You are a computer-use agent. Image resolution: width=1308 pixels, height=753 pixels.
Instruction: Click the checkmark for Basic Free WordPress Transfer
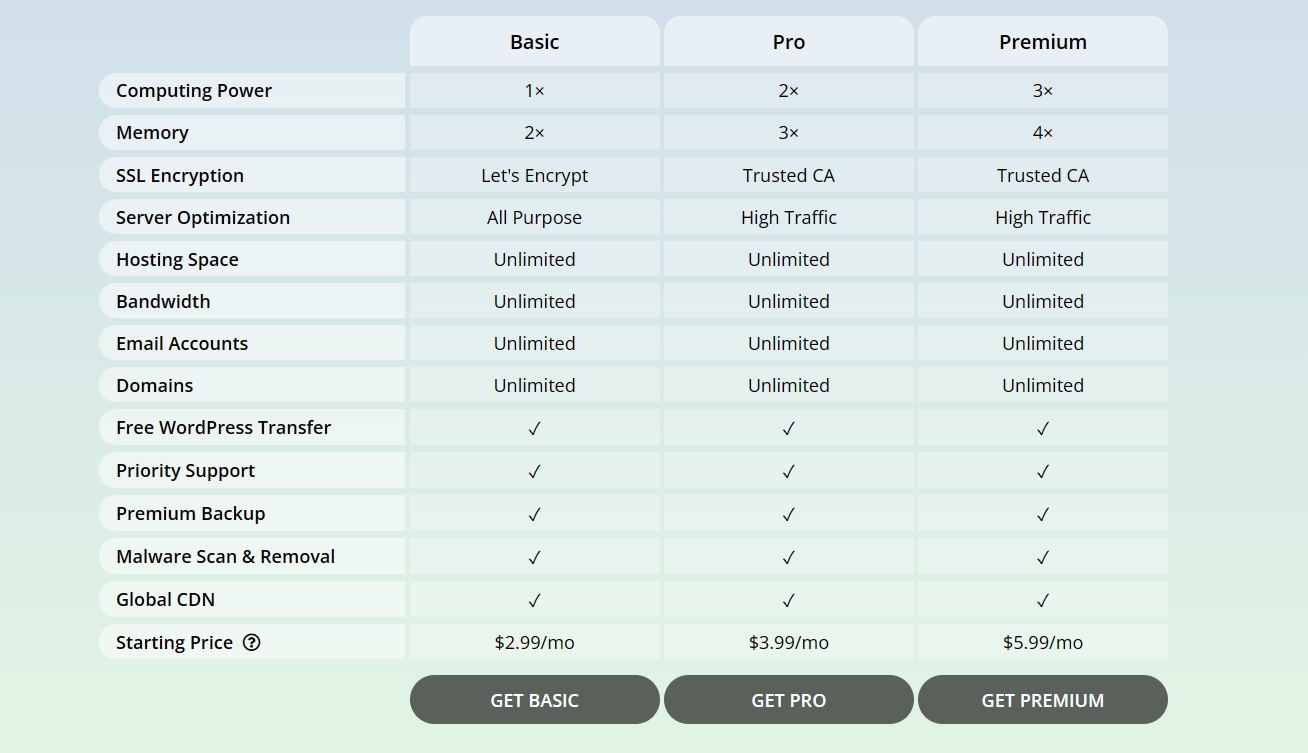(x=534, y=428)
